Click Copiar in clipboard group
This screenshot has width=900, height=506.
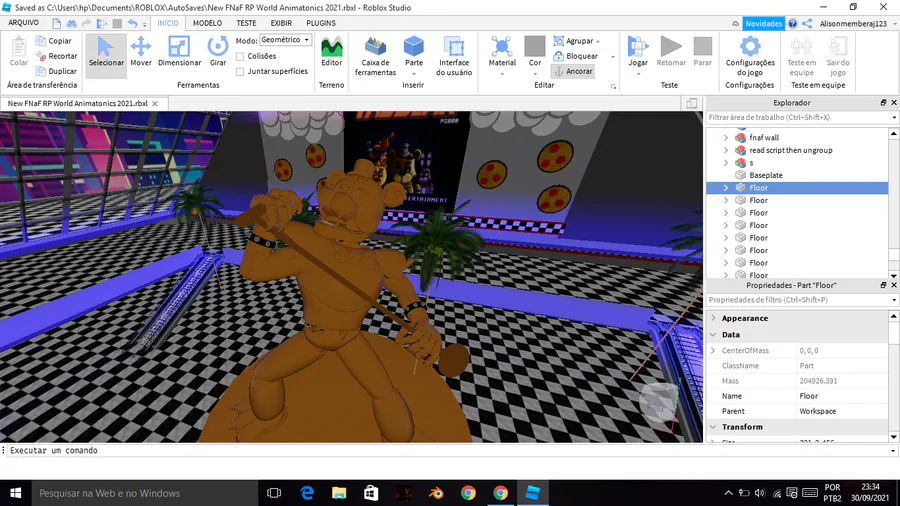pyautogui.click(x=54, y=41)
